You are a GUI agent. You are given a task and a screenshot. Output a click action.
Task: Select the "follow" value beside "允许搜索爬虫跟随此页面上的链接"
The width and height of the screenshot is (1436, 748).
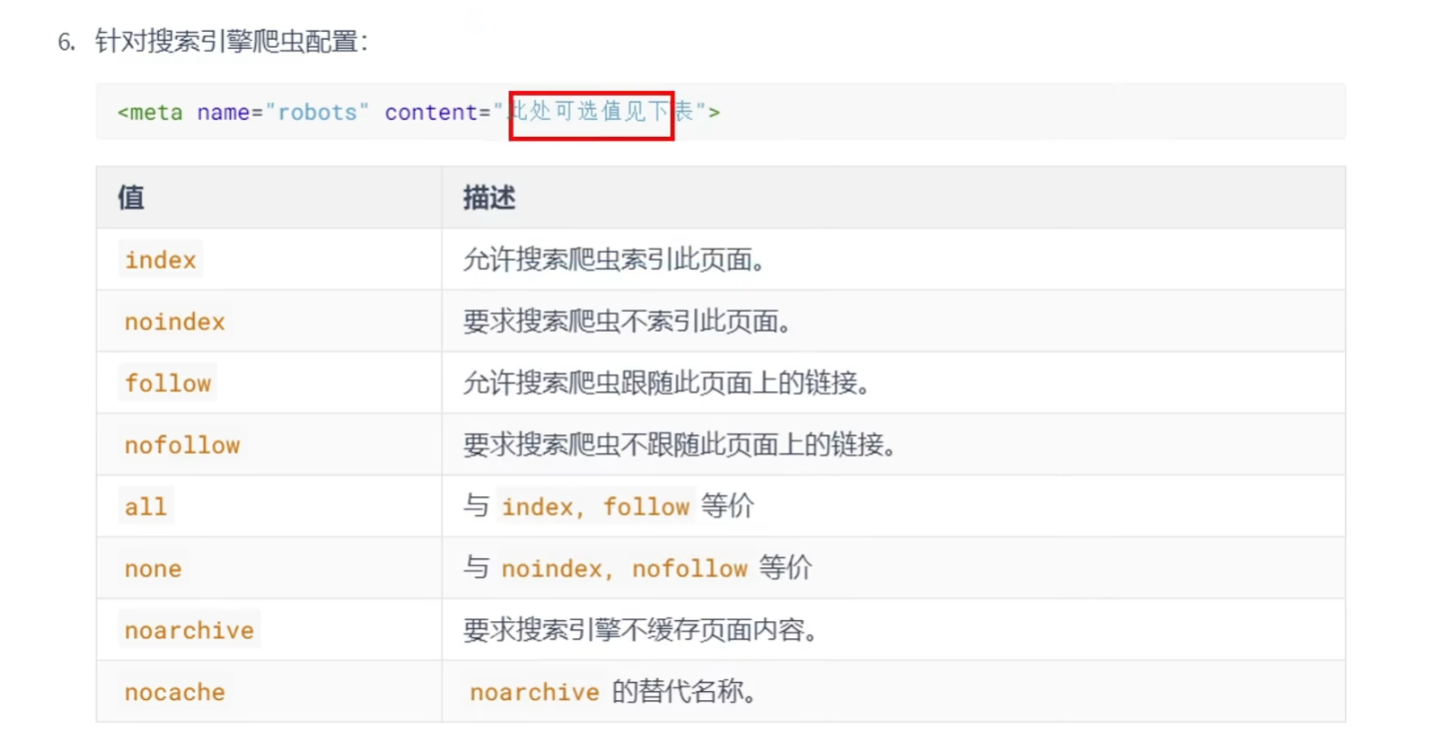(x=168, y=384)
